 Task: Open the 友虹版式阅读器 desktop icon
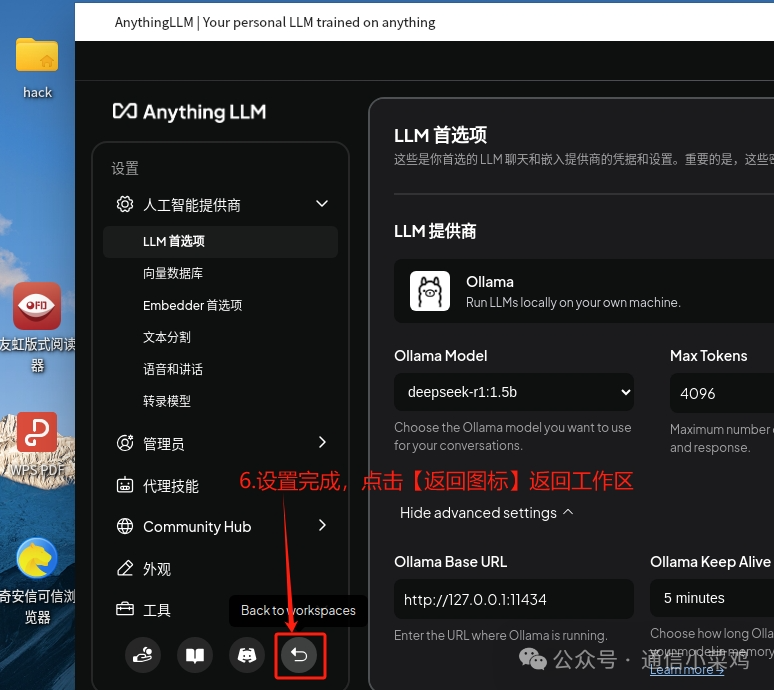tap(37, 306)
